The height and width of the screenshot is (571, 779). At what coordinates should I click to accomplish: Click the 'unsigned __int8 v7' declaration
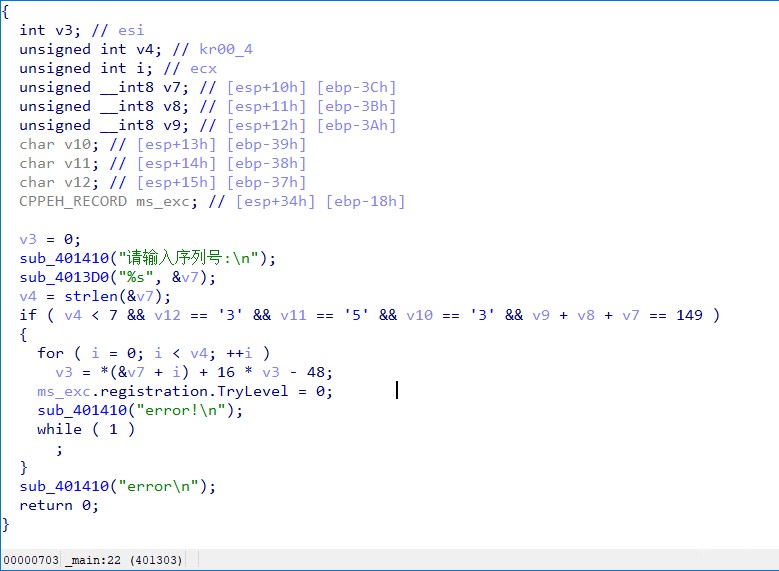(x=104, y=87)
